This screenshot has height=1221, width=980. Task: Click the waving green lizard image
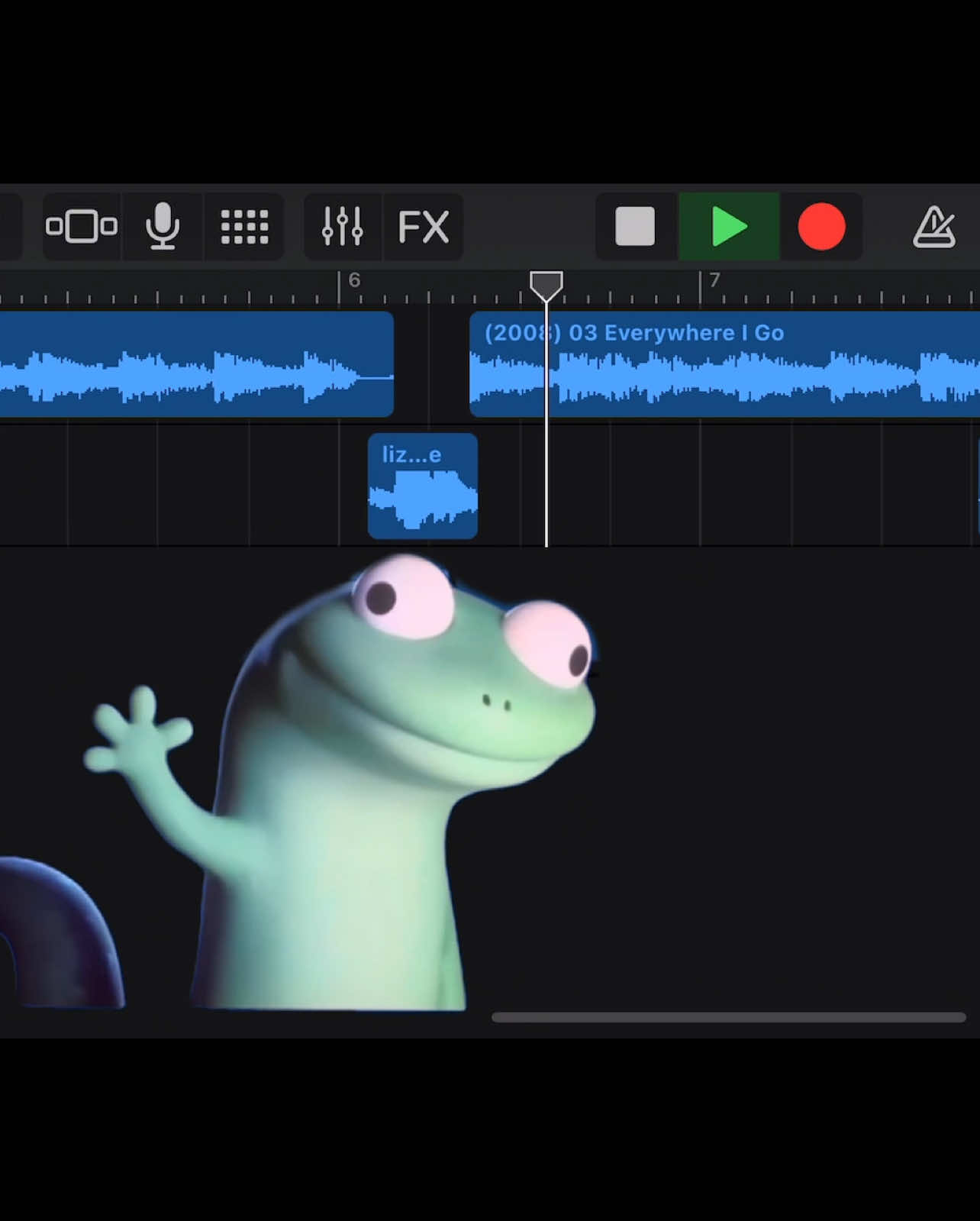(x=340, y=783)
